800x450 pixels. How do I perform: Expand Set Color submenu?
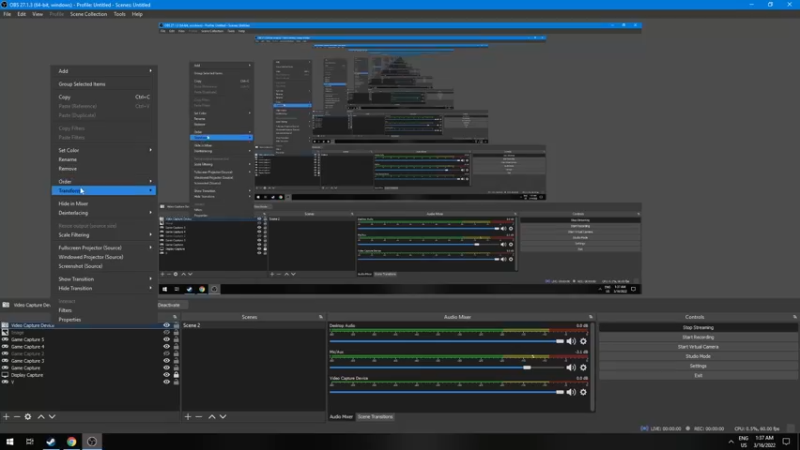[104, 150]
